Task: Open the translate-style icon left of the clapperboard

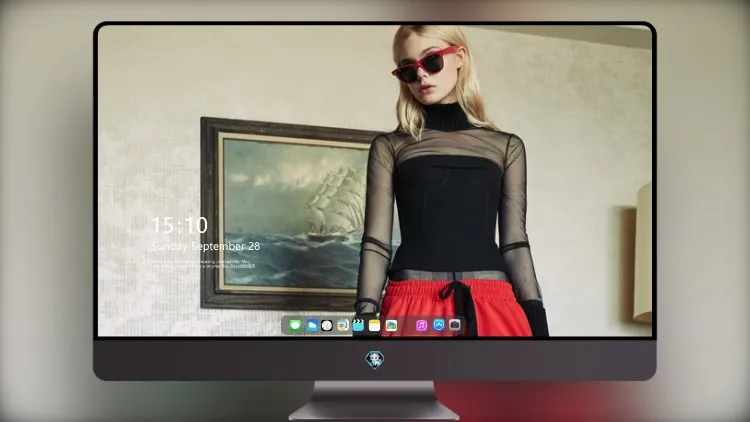Action: point(343,326)
